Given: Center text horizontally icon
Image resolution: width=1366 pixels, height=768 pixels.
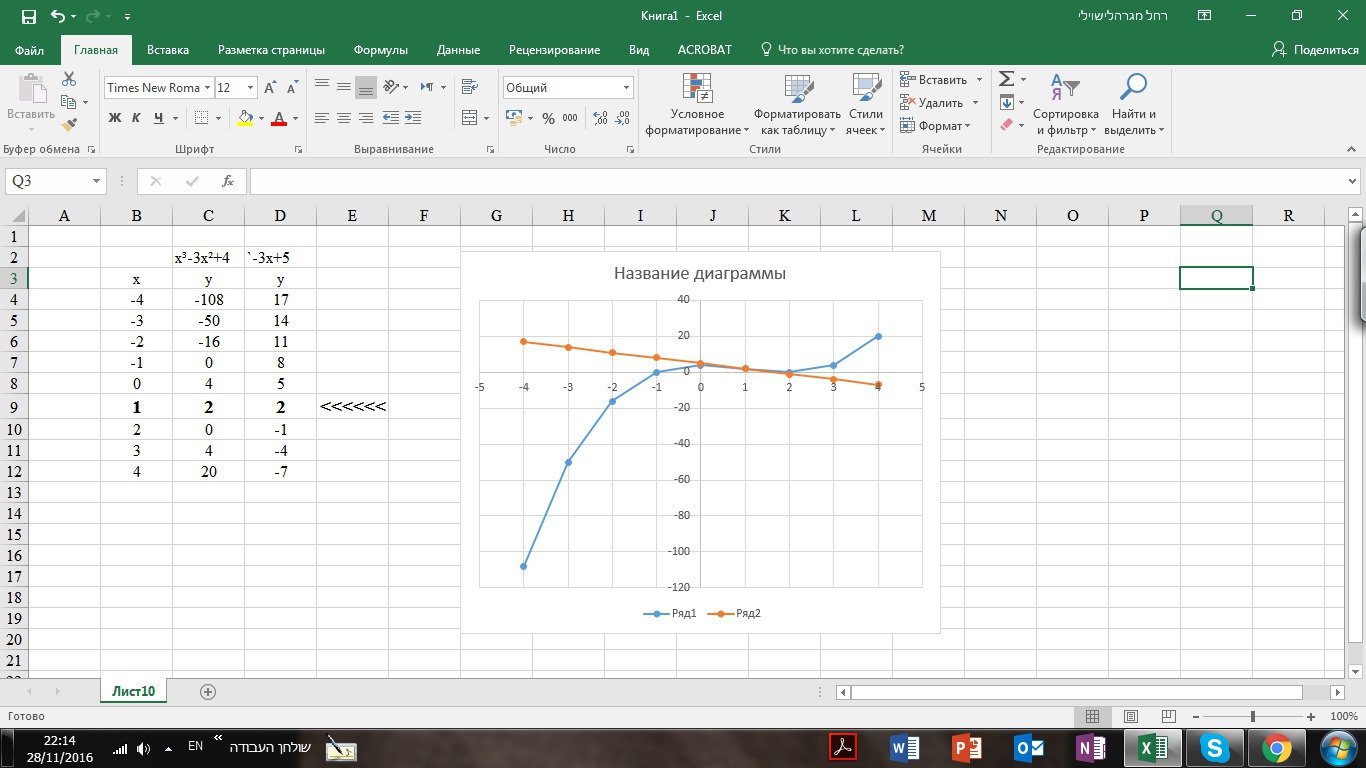Looking at the screenshot, I should tap(344, 118).
